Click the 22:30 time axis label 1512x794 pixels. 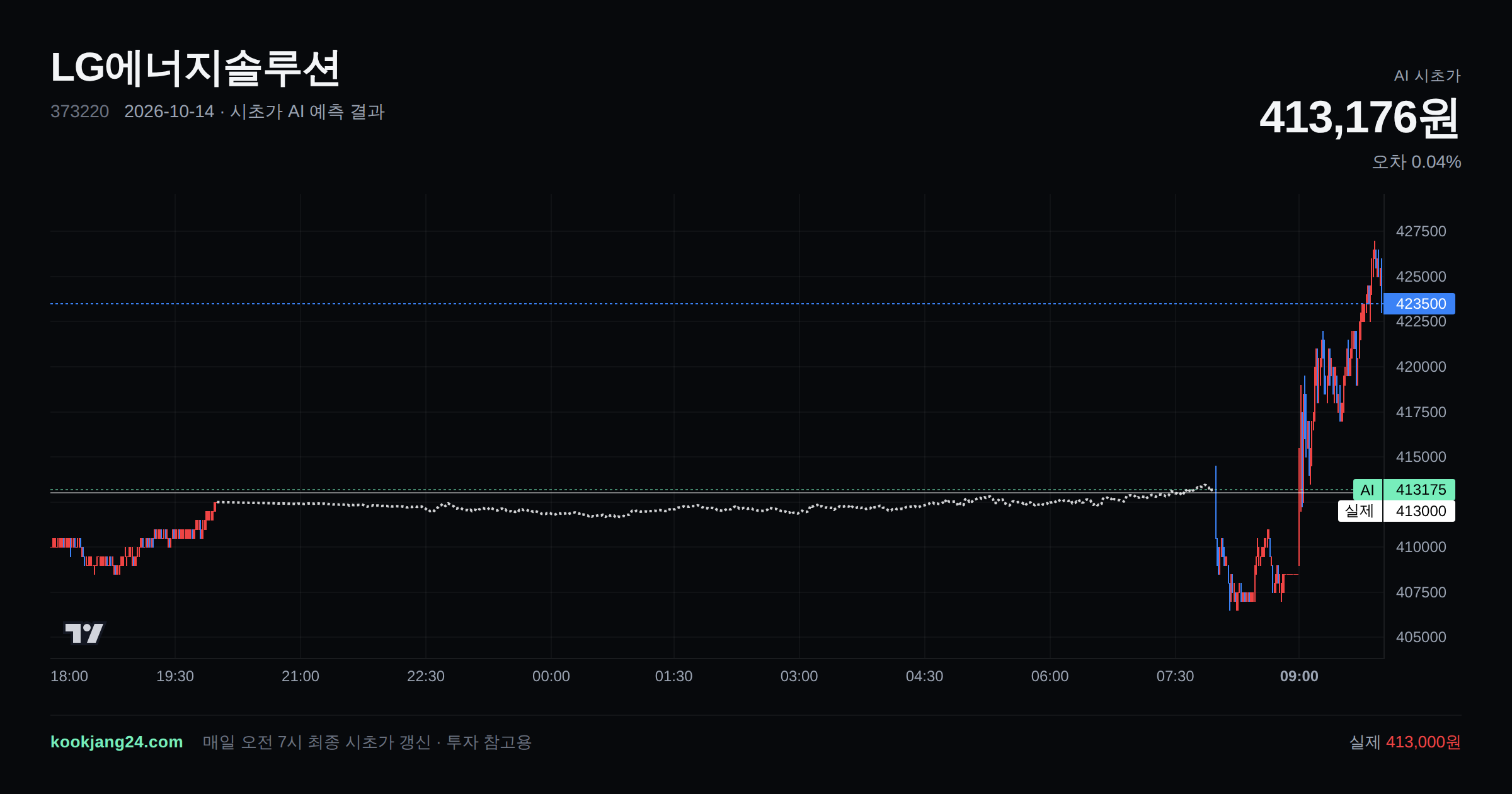426,676
